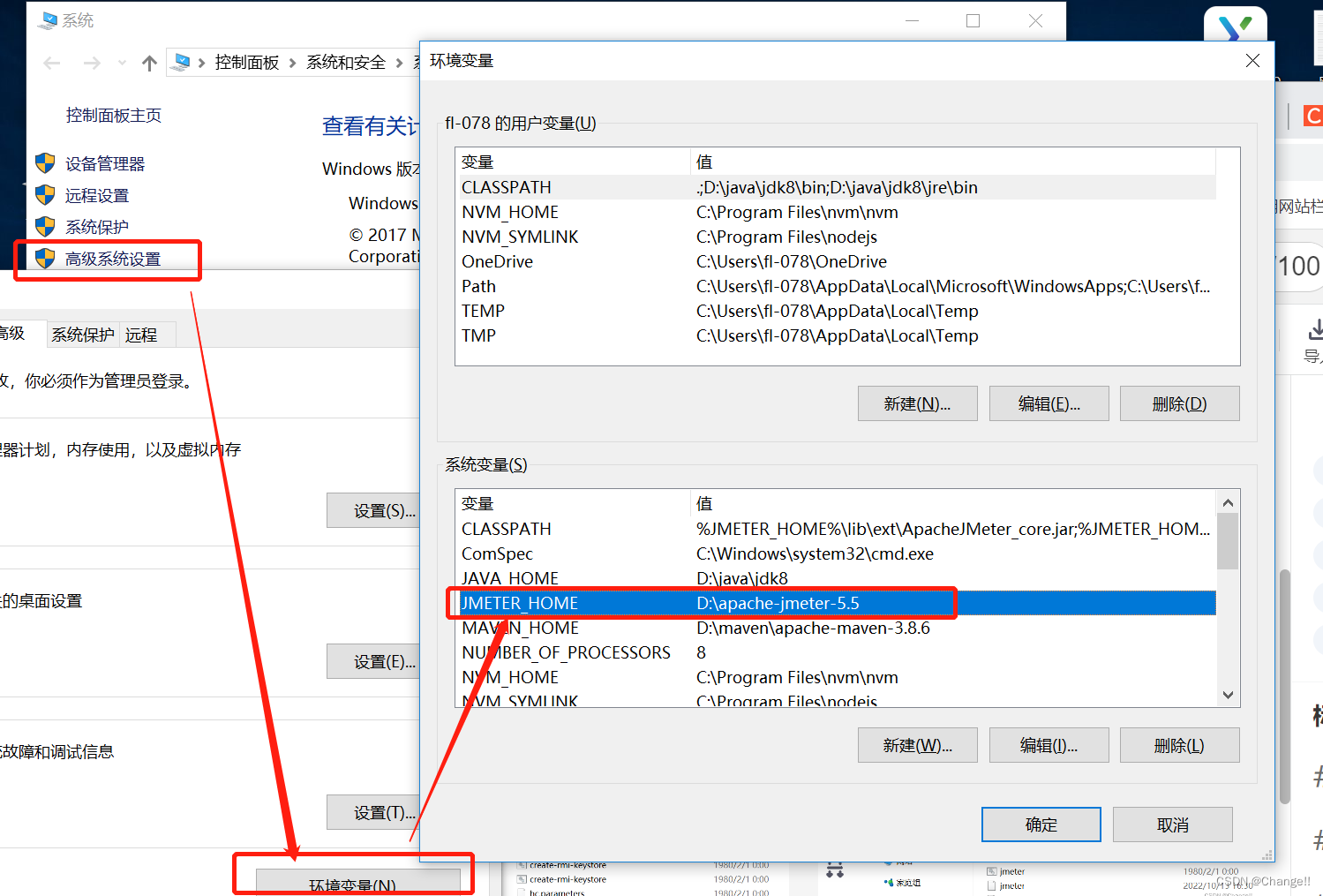
Task: Select user variable NVM_HOME row
Action: coord(836,212)
